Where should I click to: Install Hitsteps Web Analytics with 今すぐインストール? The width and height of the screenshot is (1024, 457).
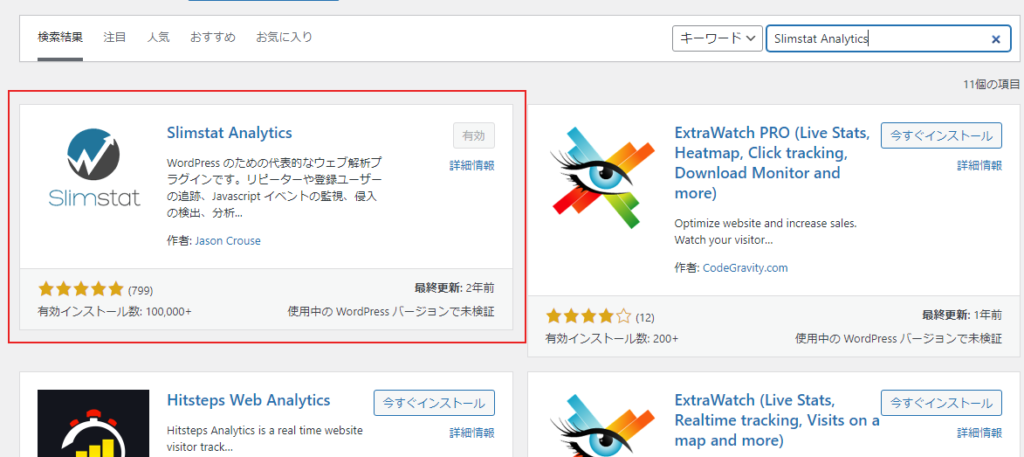(434, 403)
